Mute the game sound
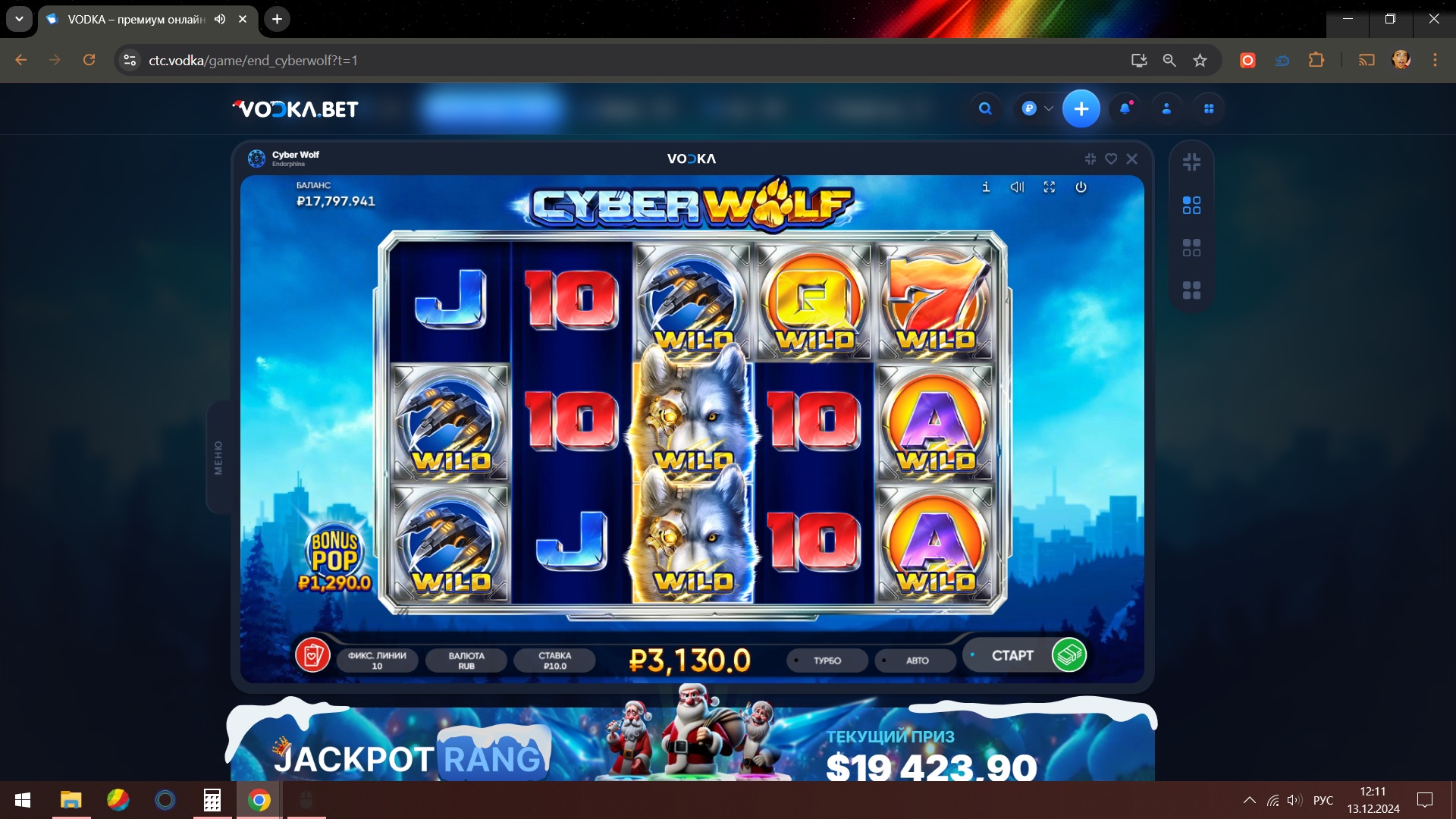Viewport: 1456px width, 819px height. (1017, 187)
